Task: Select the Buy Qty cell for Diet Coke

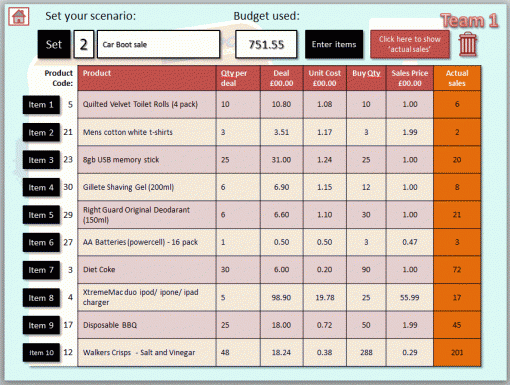Action: [366, 270]
